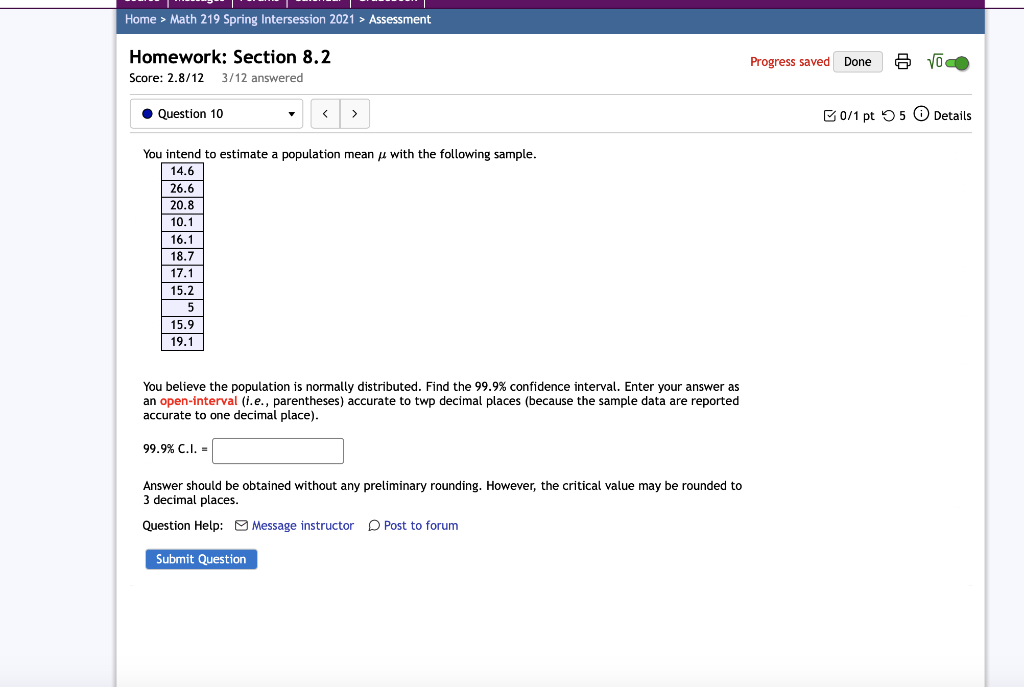The width and height of the screenshot is (1024, 687).
Task: Click the filled radio dot in the question selector
Action: pos(150,113)
